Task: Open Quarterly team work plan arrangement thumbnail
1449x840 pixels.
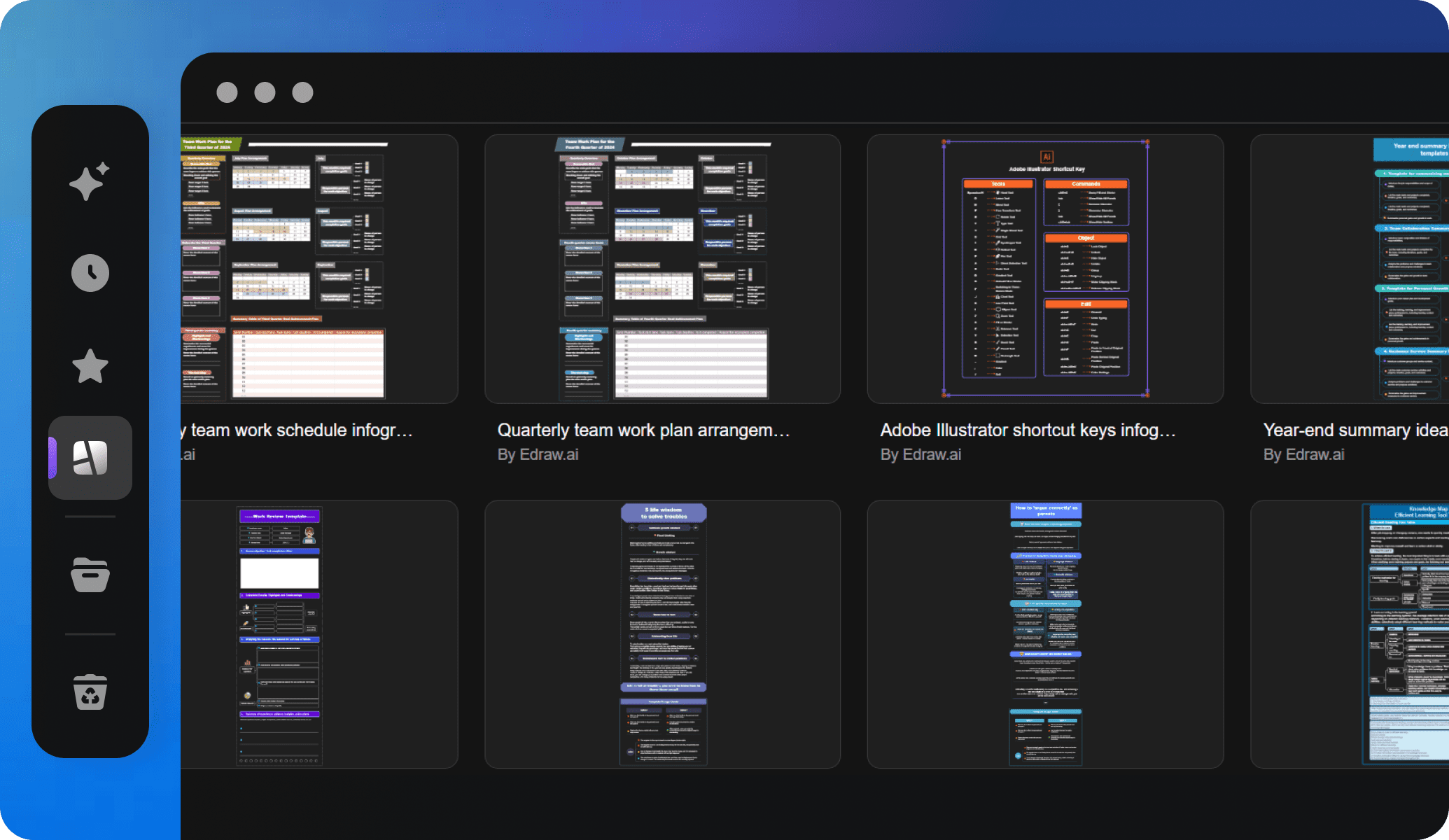Action: [x=662, y=269]
